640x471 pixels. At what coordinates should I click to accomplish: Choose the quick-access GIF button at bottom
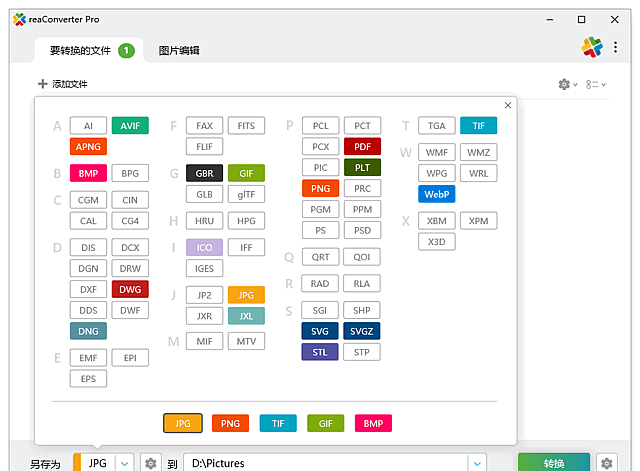coord(326,423)
